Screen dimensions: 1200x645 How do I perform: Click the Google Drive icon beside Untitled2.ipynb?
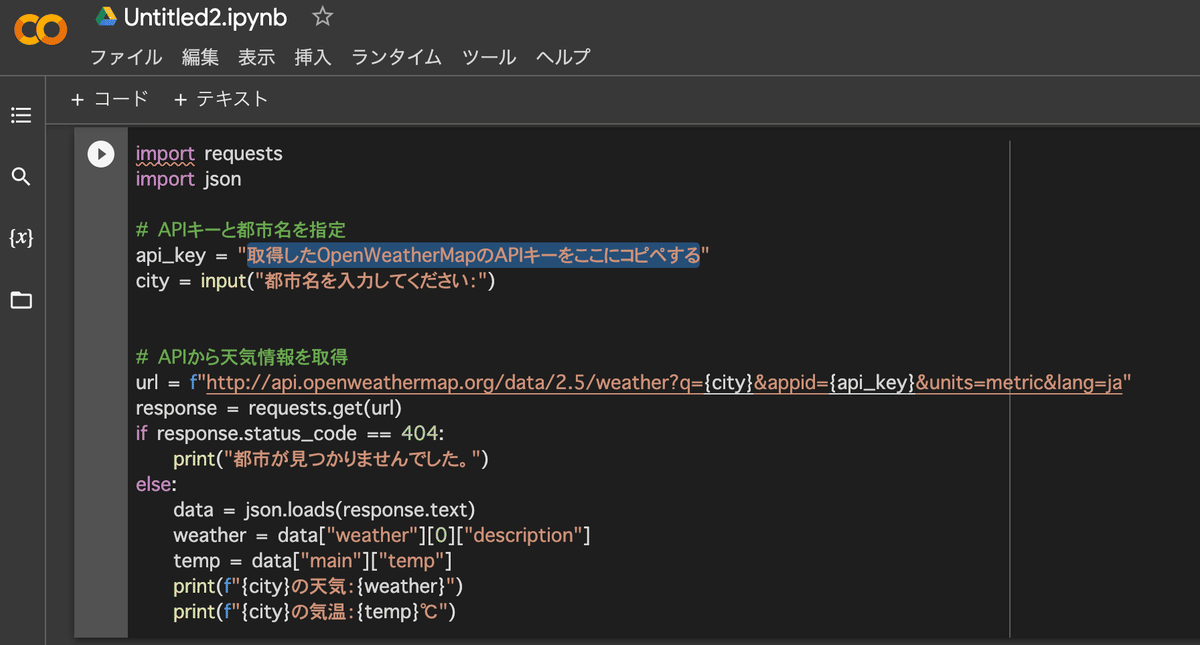106,17
